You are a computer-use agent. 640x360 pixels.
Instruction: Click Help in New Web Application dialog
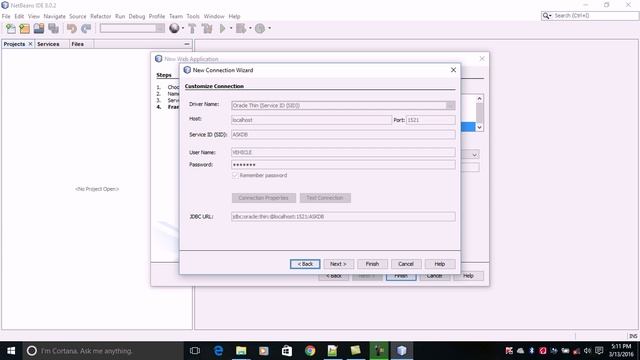point(468,276)
